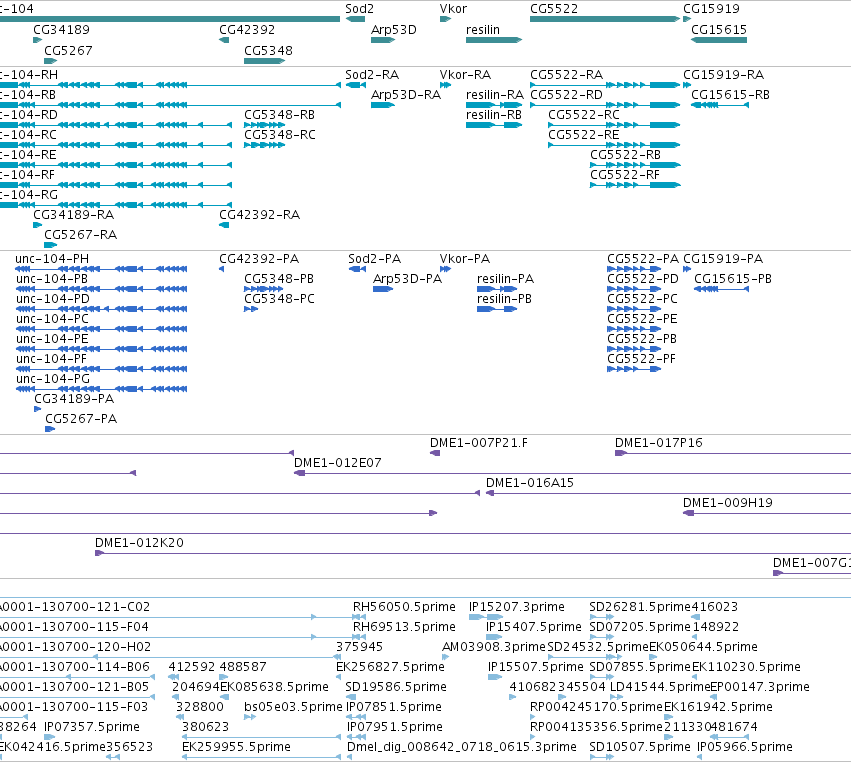This screenshot has width=851, height=762.
Task: Click the resilin gene label
Action: coord(483,30)
